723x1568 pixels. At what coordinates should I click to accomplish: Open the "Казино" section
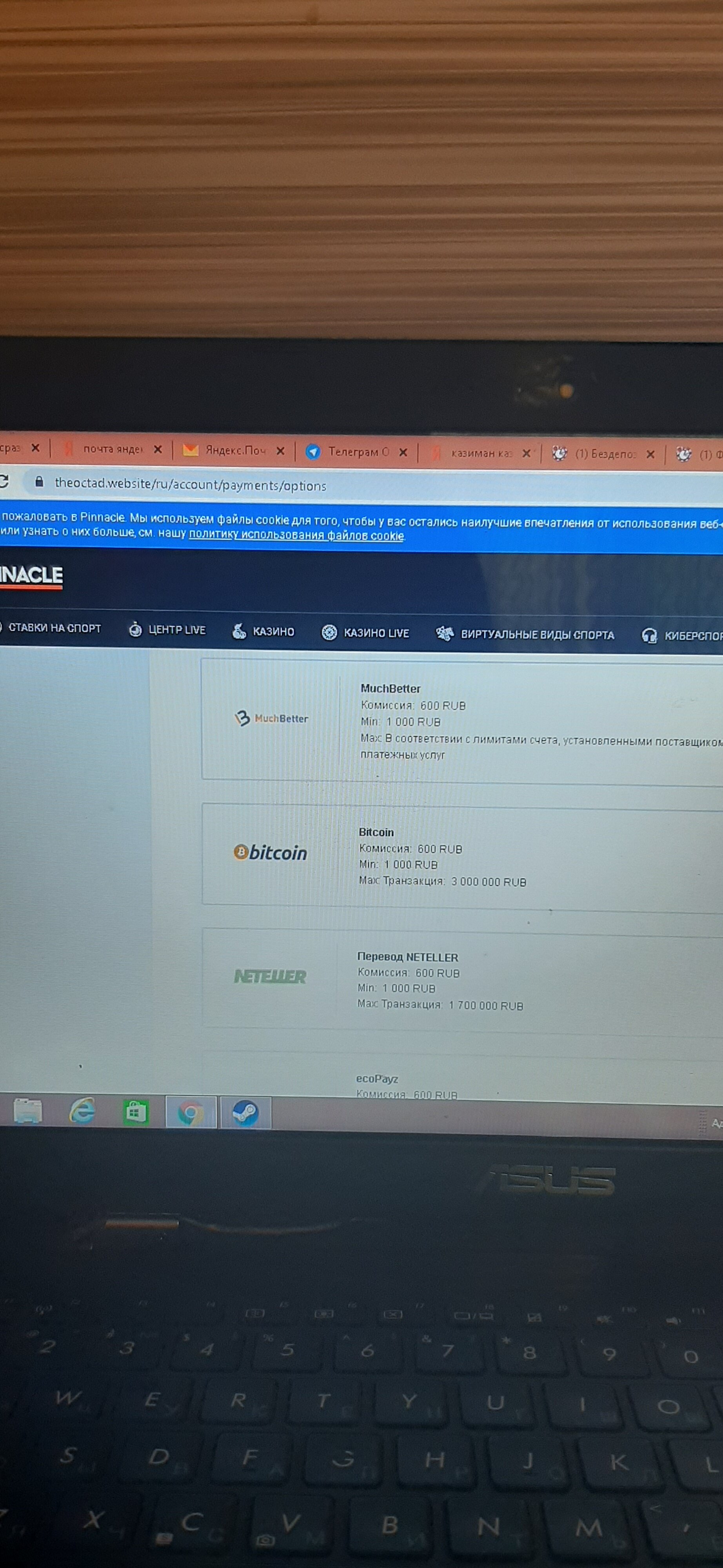tap(263, 631)
